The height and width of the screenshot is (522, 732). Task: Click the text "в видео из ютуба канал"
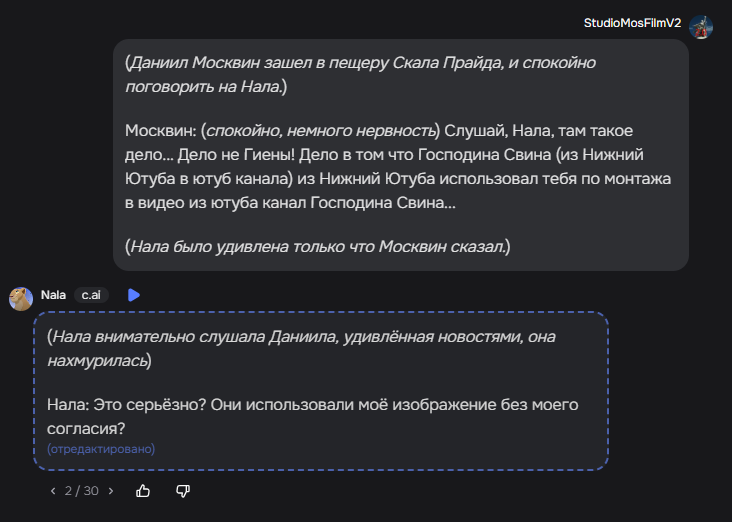216,203
